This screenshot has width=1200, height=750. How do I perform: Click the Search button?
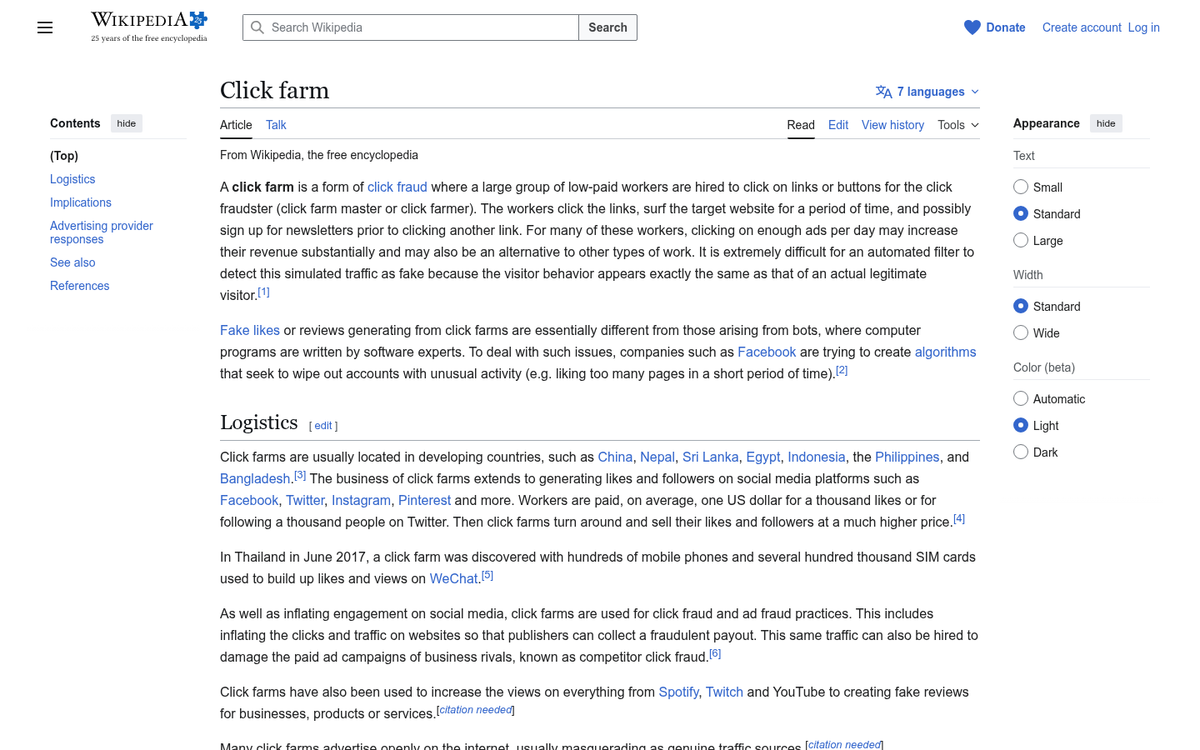[607, 28]
